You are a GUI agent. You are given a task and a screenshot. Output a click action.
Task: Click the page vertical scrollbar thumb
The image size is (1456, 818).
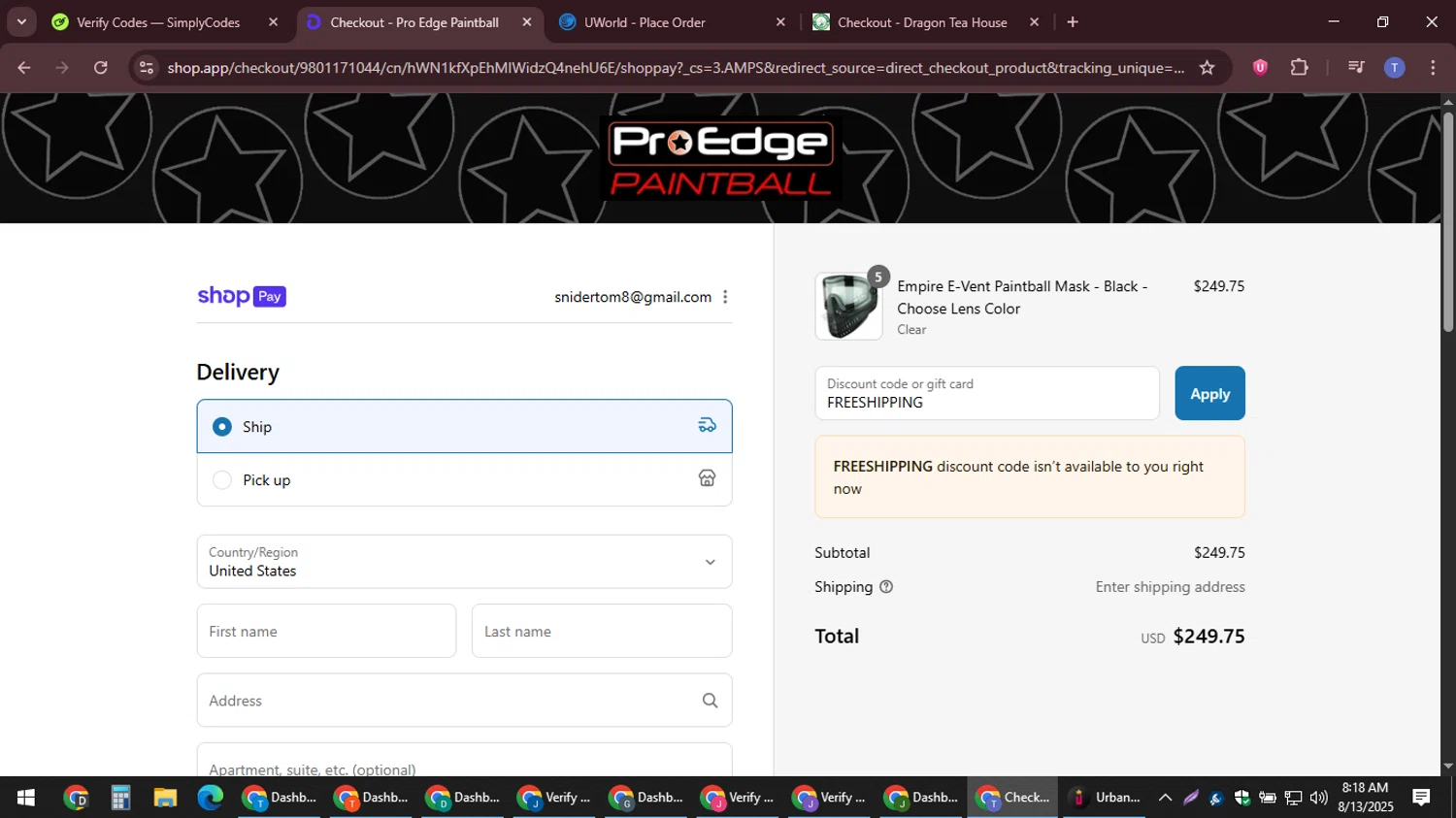point(1447,221)
